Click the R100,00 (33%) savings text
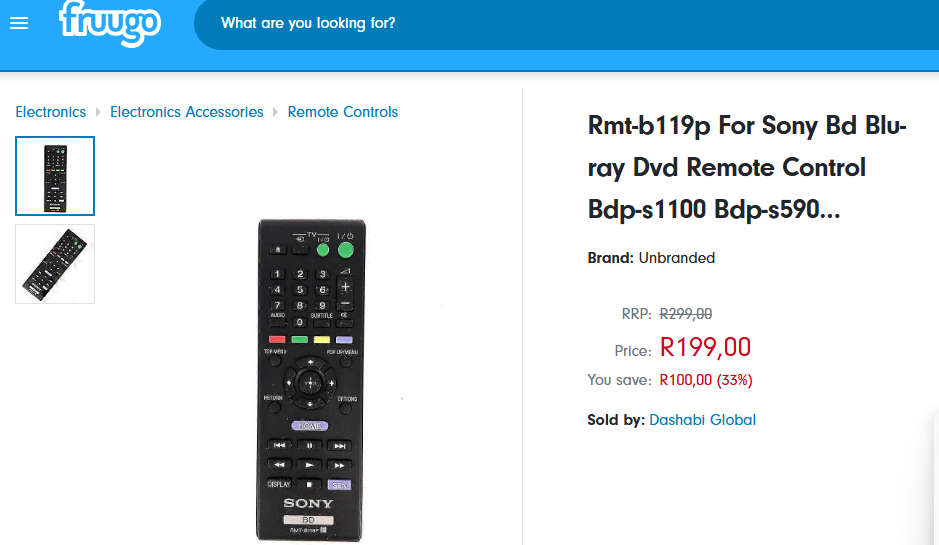 [x=706, y=380]
